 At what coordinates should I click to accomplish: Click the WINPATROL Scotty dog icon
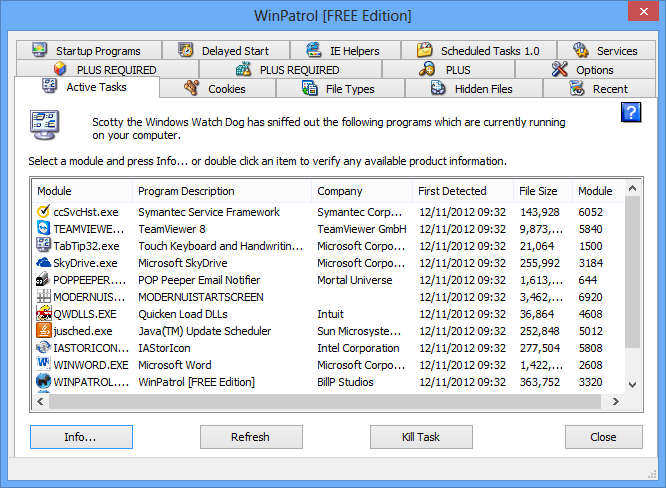pyautogui.click(x=43, y=381)
